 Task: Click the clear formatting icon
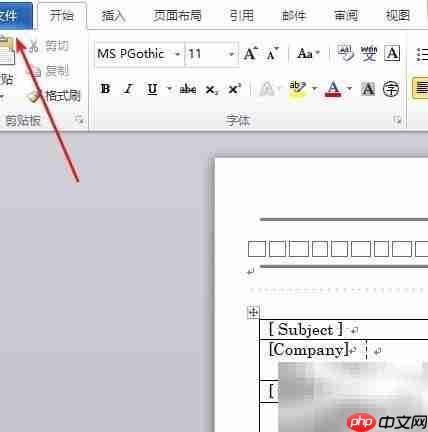[x=345, y=53]
